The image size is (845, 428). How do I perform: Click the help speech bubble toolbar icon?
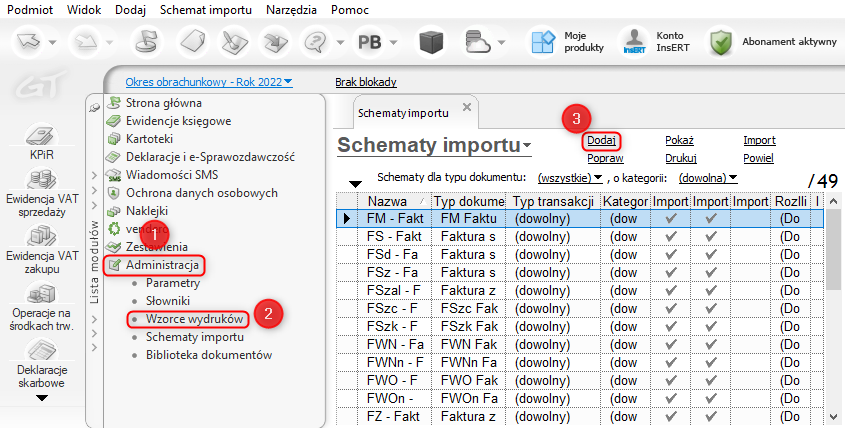[317, 42]
